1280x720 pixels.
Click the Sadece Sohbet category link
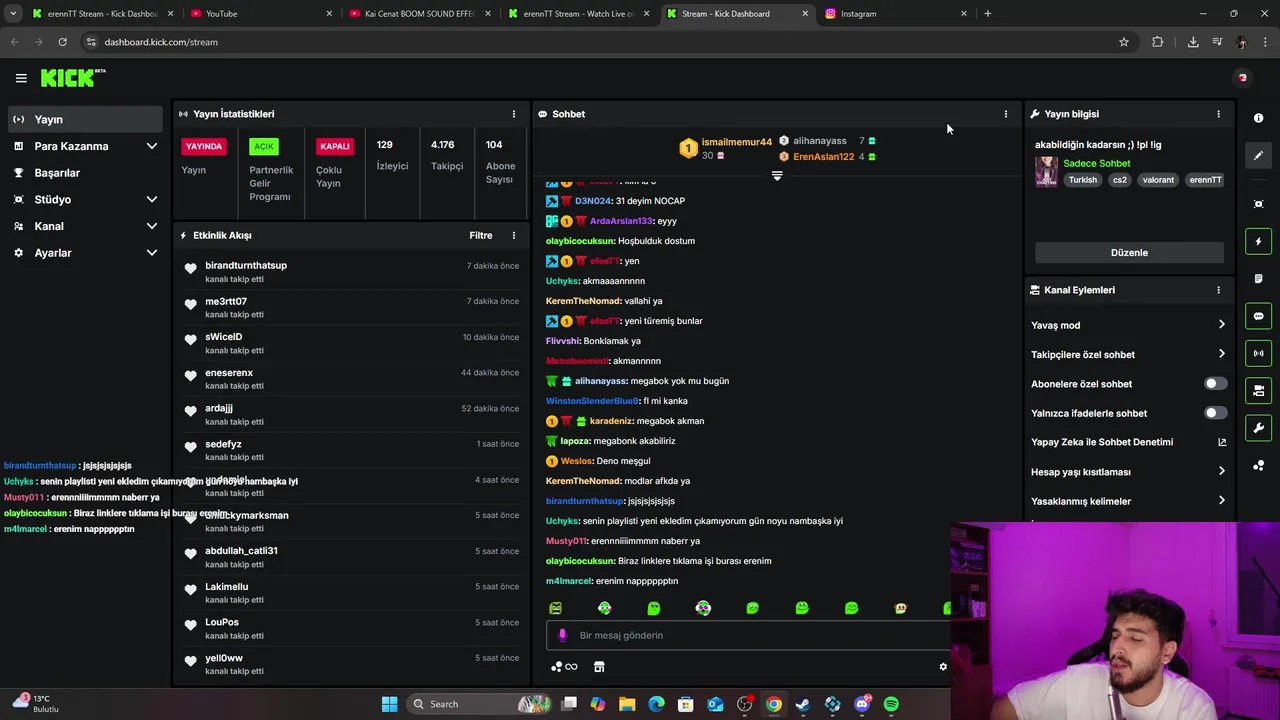click(1097, 164)
